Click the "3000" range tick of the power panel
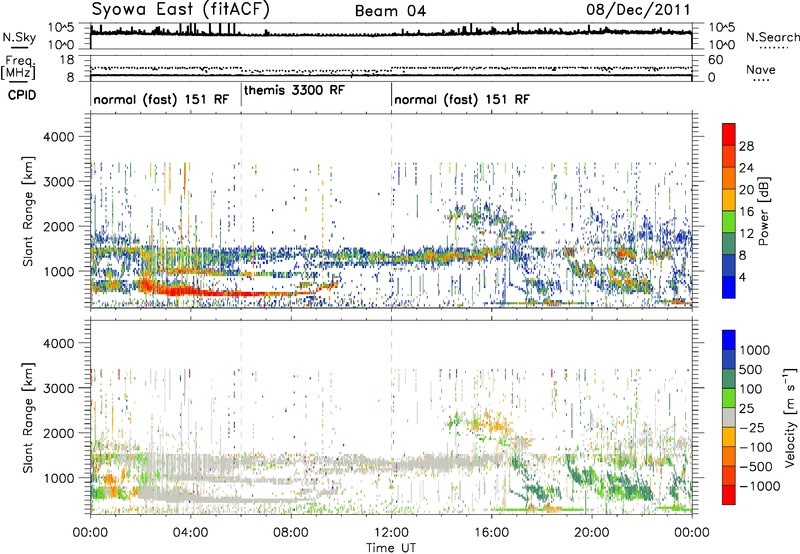The image size is (800, 554). 59,182
